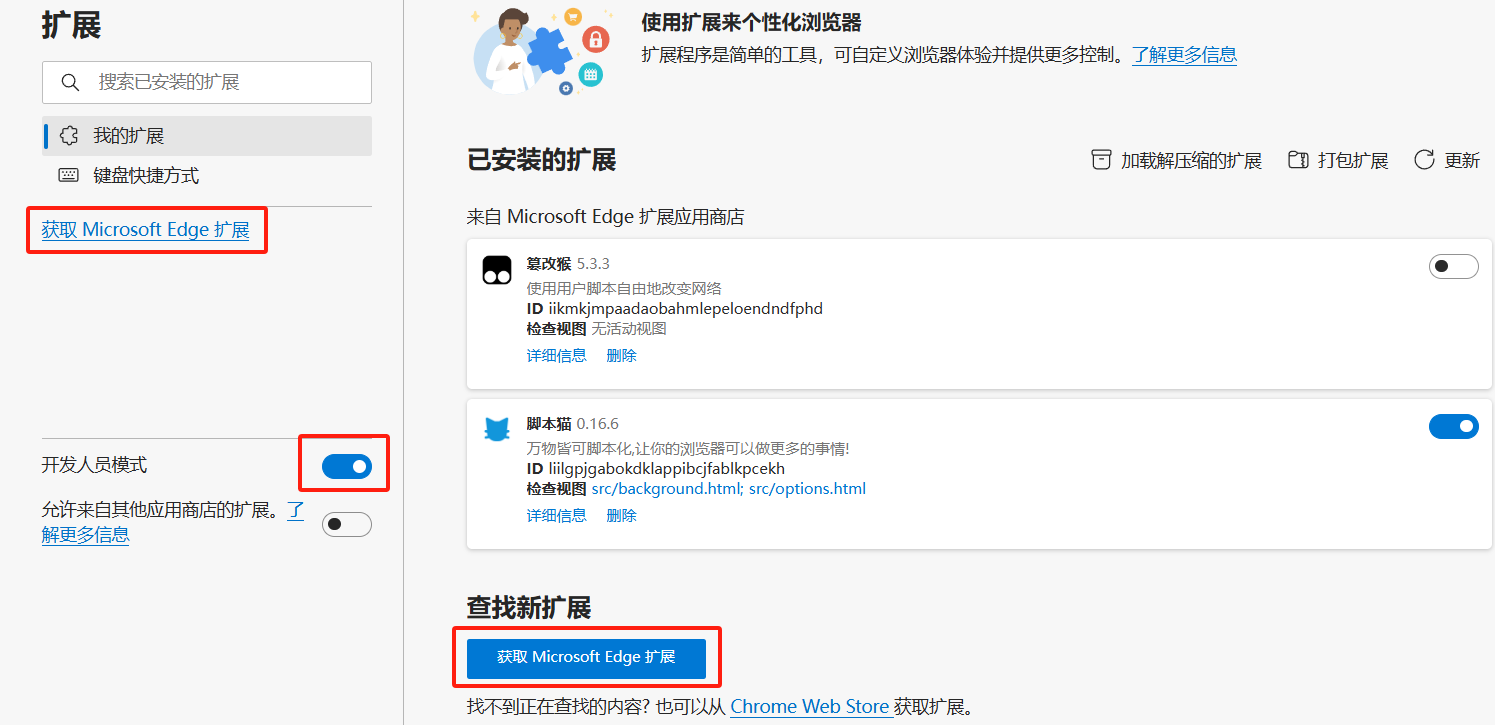Click 删除 for 篡改猴
The width and height of the screenshot is (1495, 725).
pyautogui.click(x=621, y=356)
